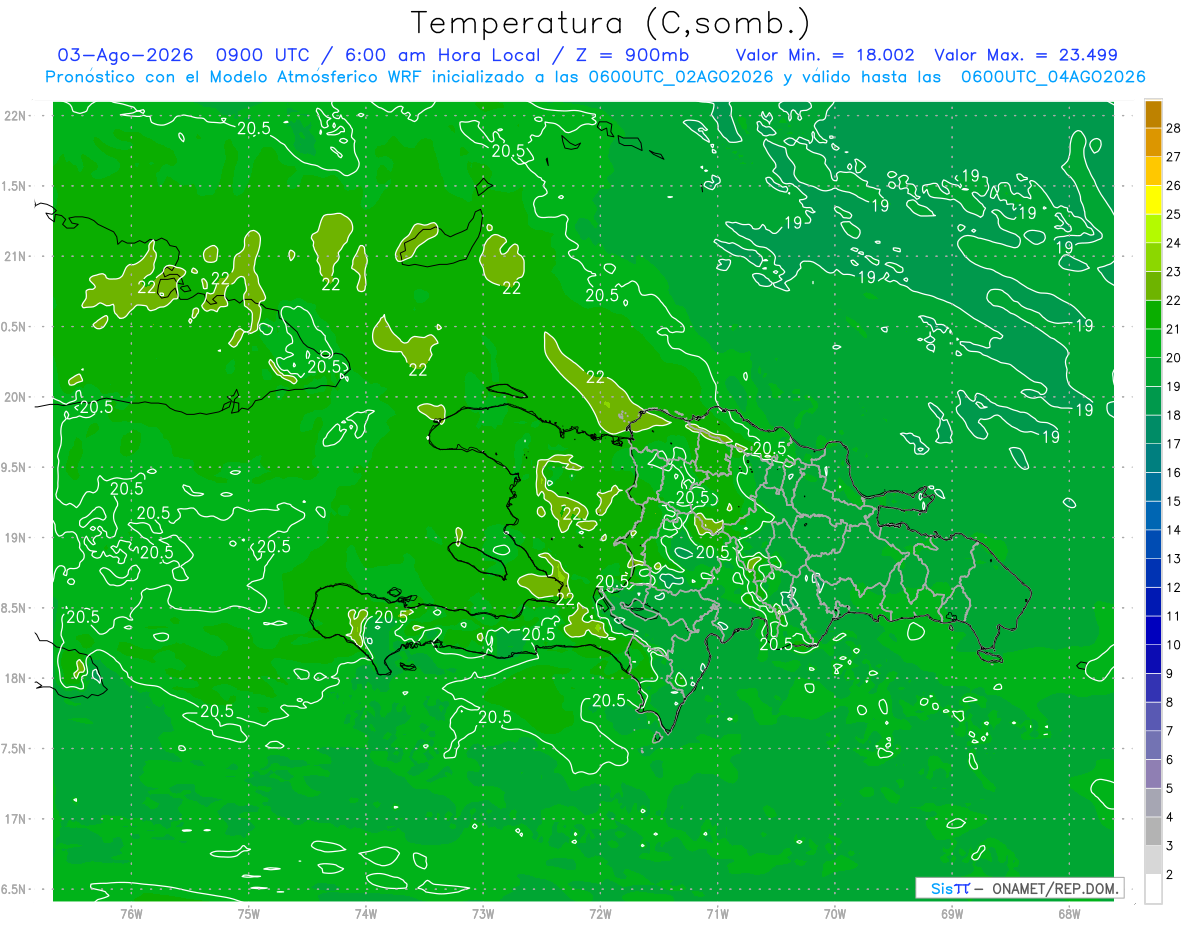Screen dimensions: 1200x927
Task: Click the '22N' latitude axis label
Action: [x=16, y=116]
